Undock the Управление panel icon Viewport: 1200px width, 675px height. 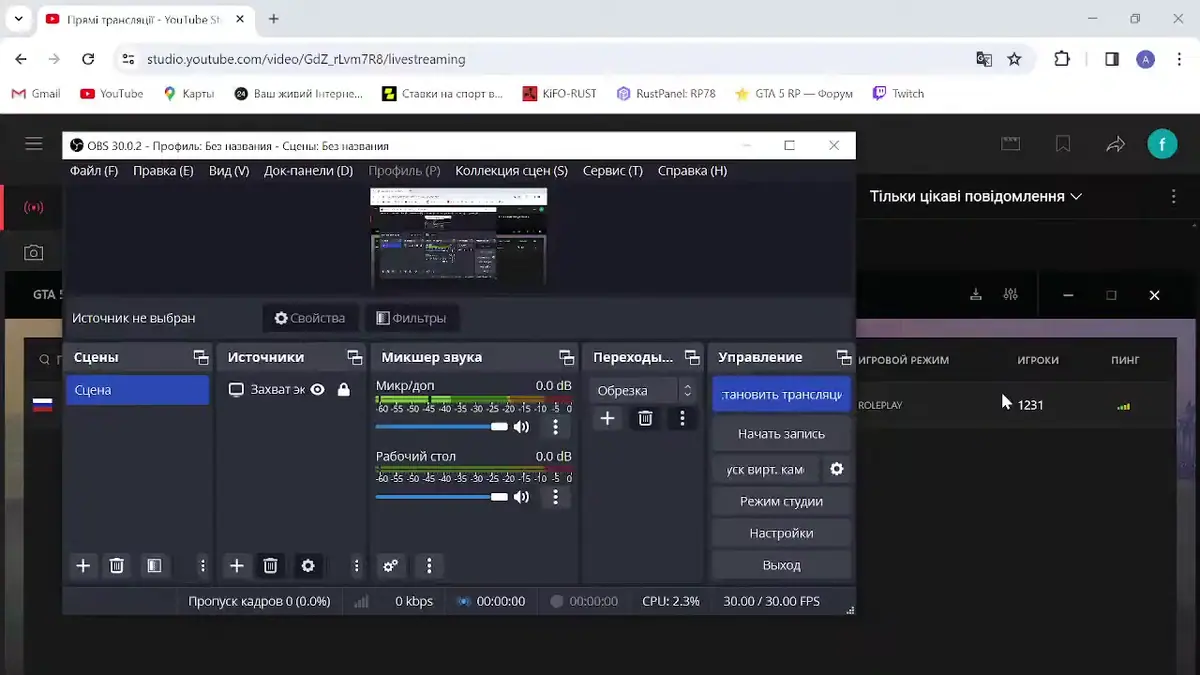(x=844, y=357)
